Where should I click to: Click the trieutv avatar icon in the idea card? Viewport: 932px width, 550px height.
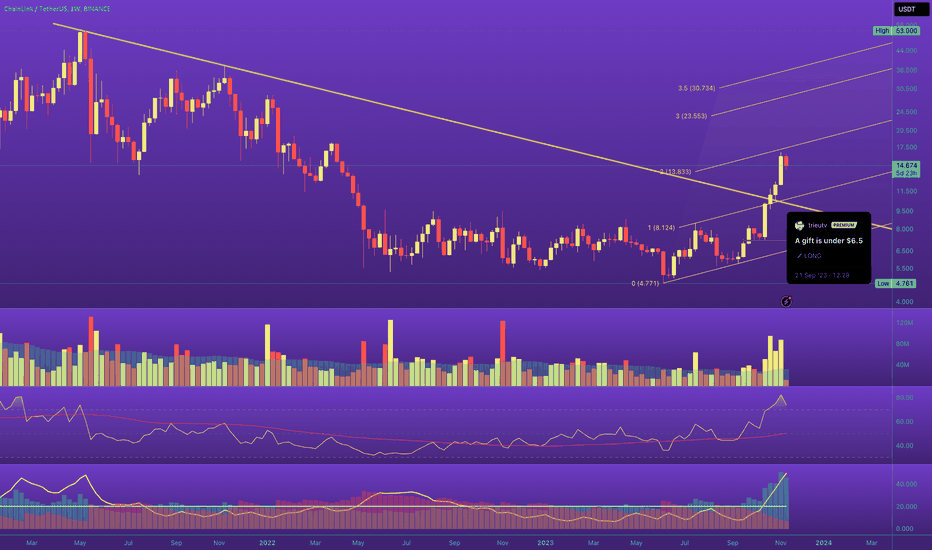(799, 225)
